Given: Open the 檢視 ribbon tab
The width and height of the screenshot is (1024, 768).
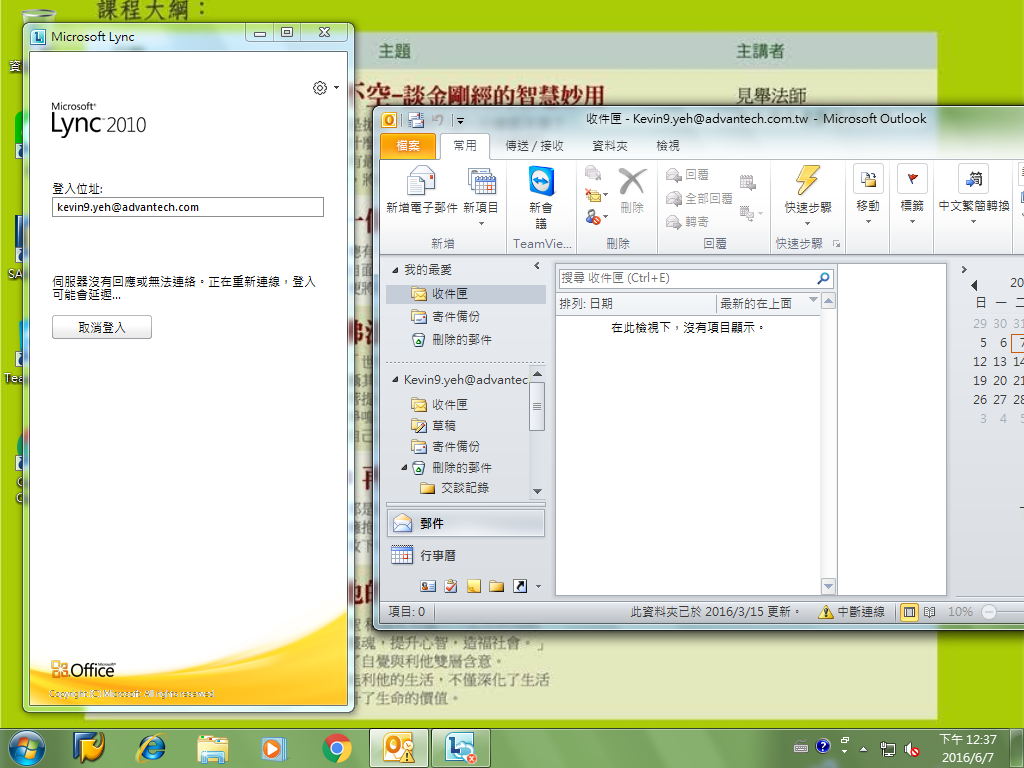Looking at the screenshot, I should 667,146.
